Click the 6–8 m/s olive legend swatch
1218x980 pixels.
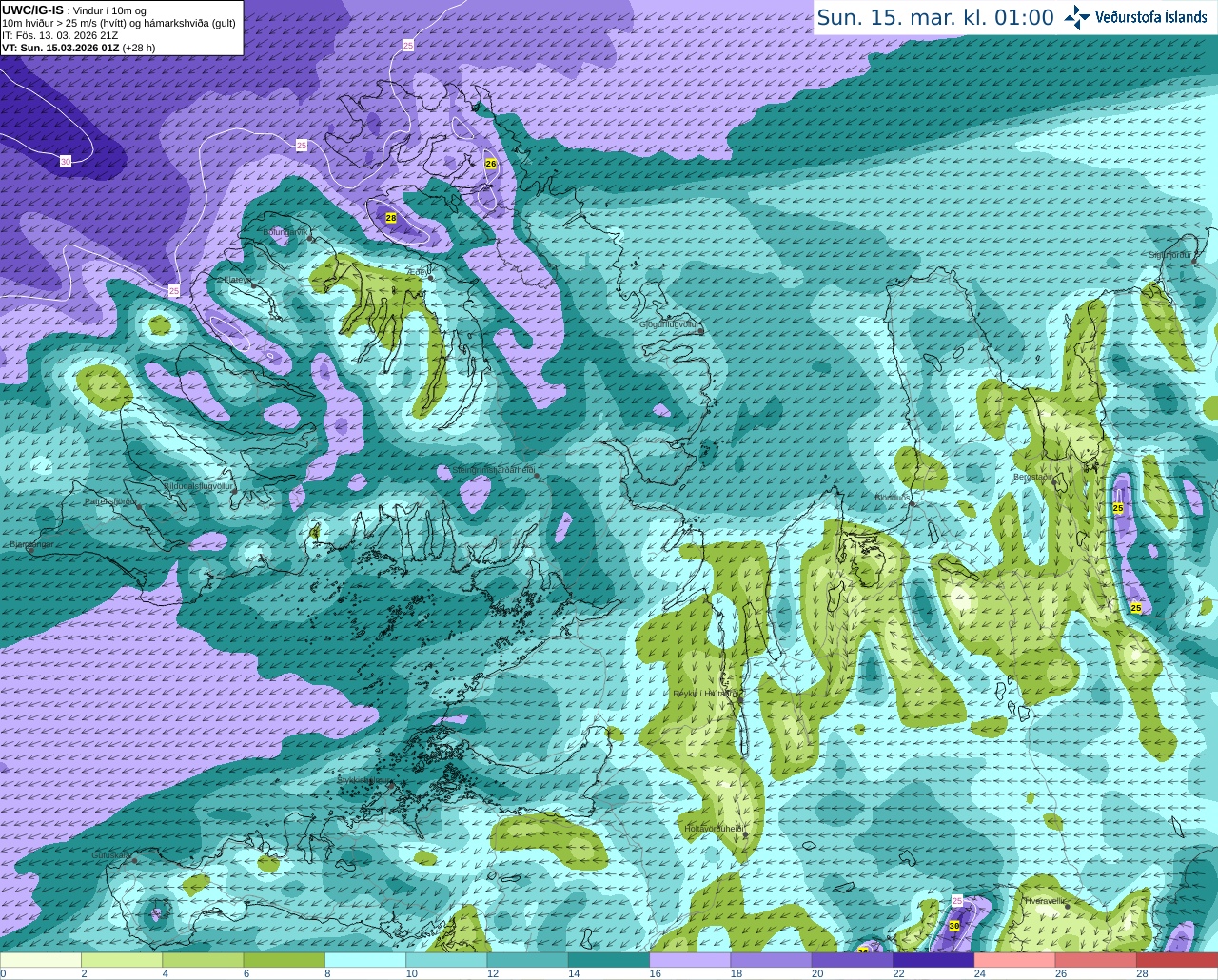click(x=285, y=960)
